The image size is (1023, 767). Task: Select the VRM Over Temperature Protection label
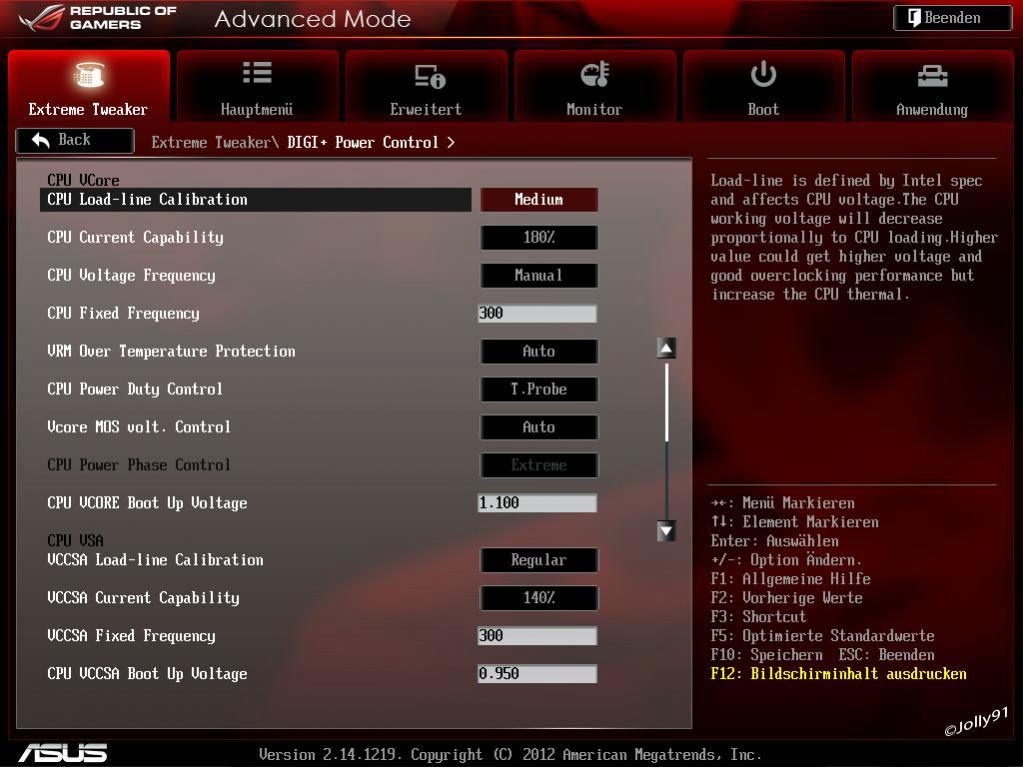pyautogui.click(x=171, y=351)
